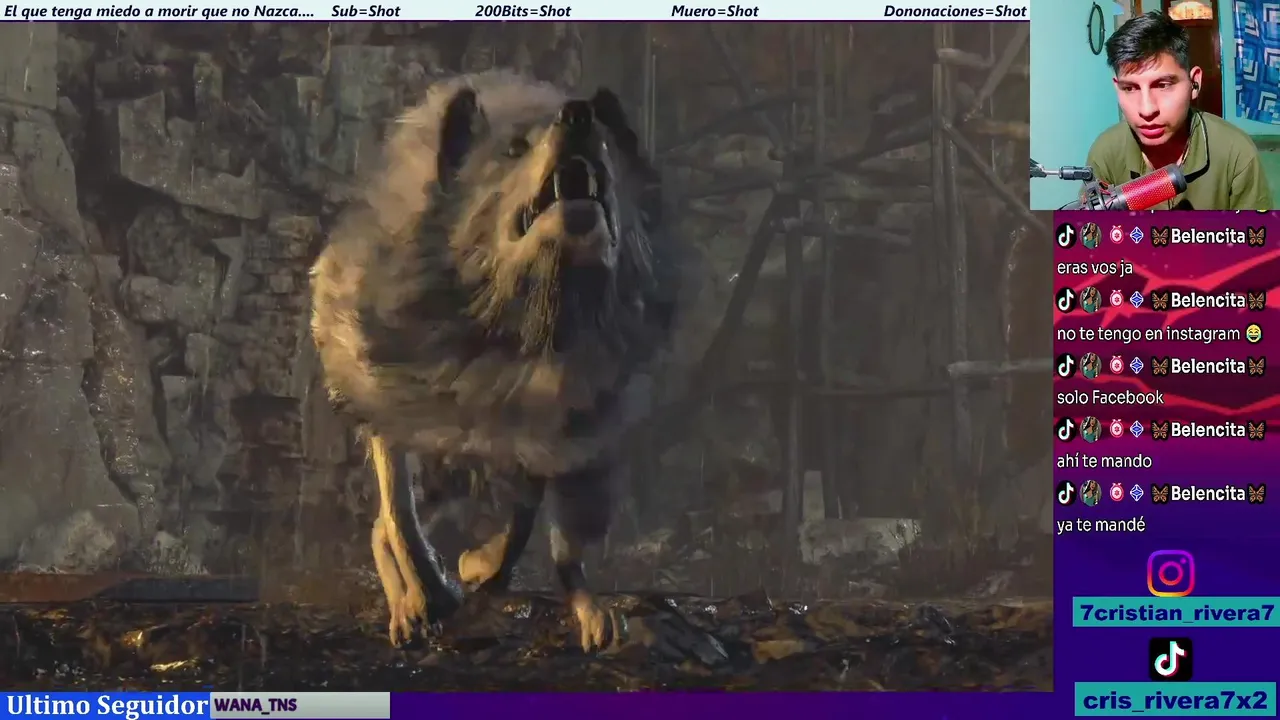Click the pink badge above 'no te tengo en instagram'
This screenshot has width=1280, height=720.
tap(1116, 300)
